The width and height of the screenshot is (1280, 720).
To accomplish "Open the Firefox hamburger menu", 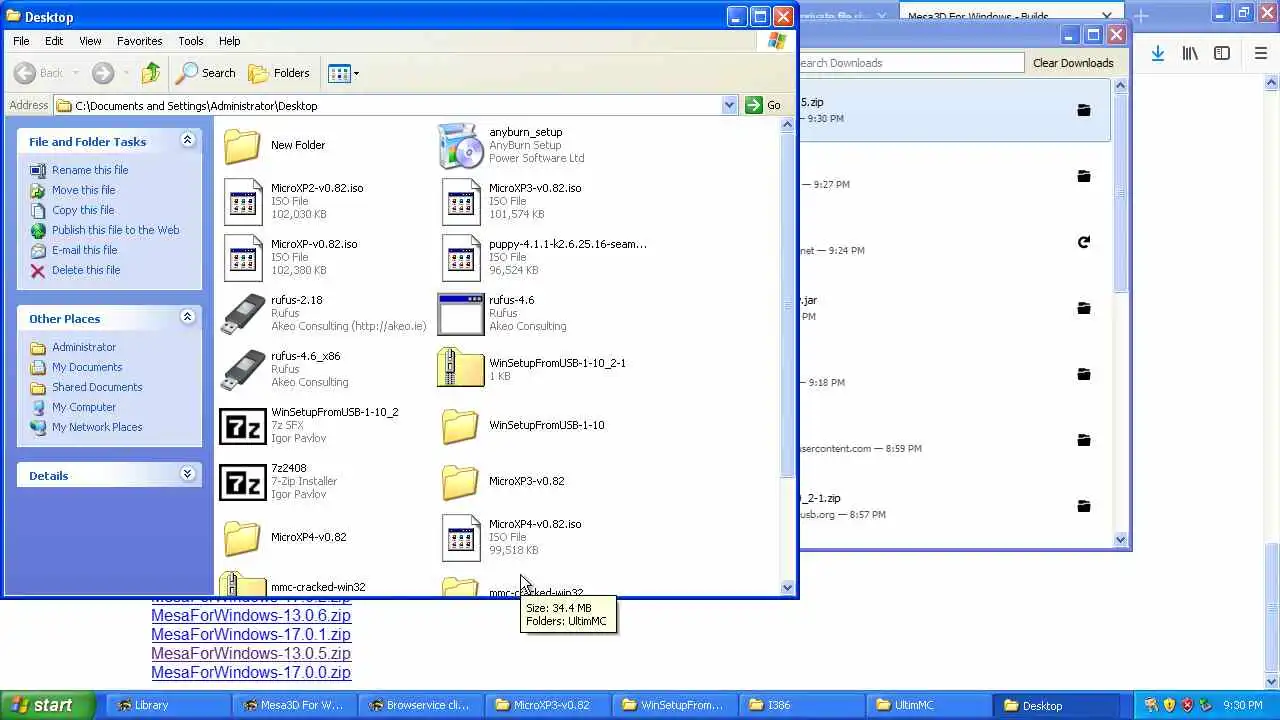I will (1260, 53).
